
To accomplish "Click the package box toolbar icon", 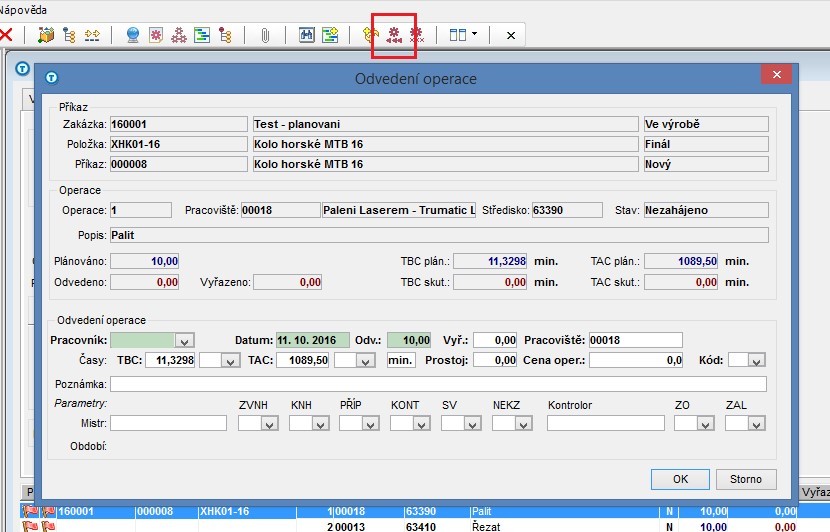I will [46, 35].
